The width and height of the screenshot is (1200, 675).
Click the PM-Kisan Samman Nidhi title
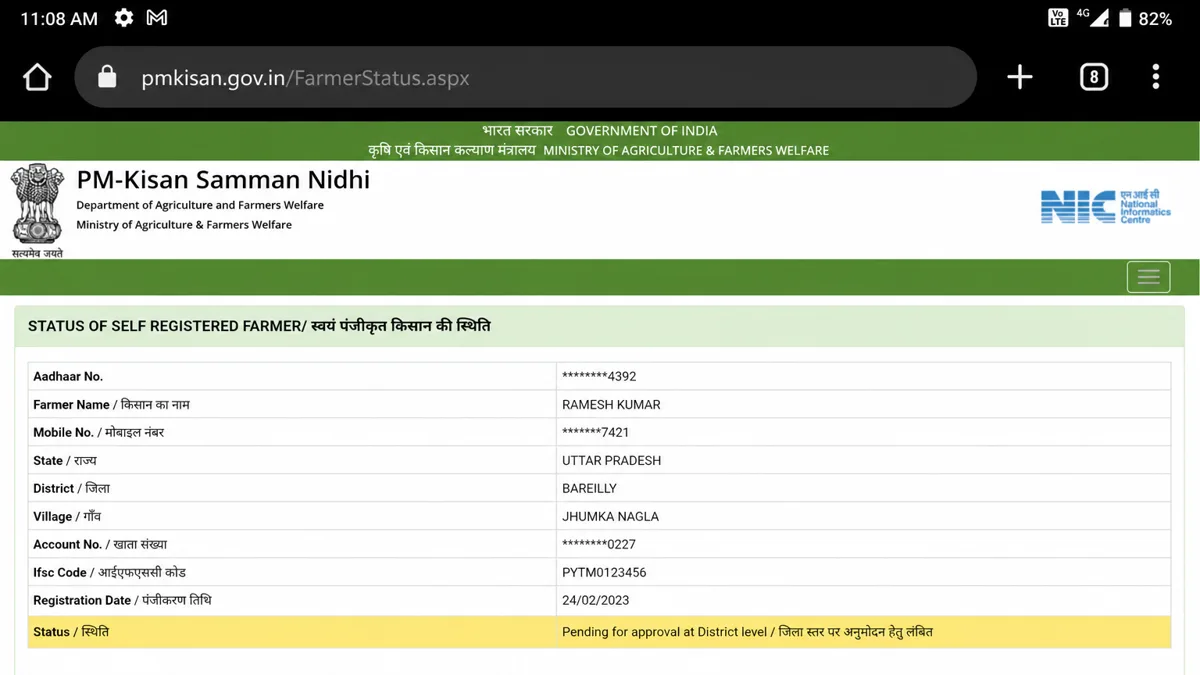pos(223,180)
